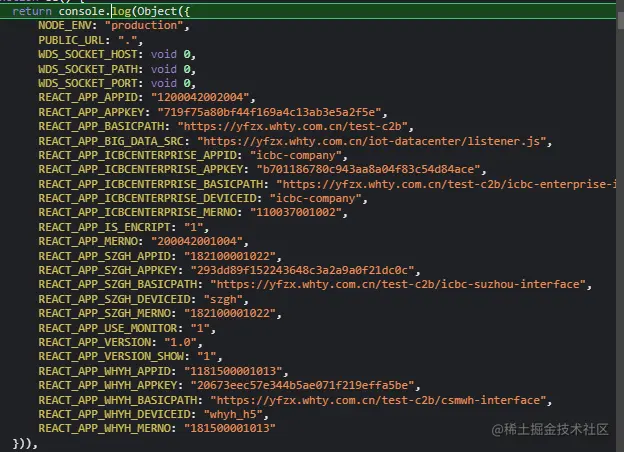This screenshot has width=624, height=452.
Task: Click the REACT_APP_VERSION key
Action: tap(94, 342)
